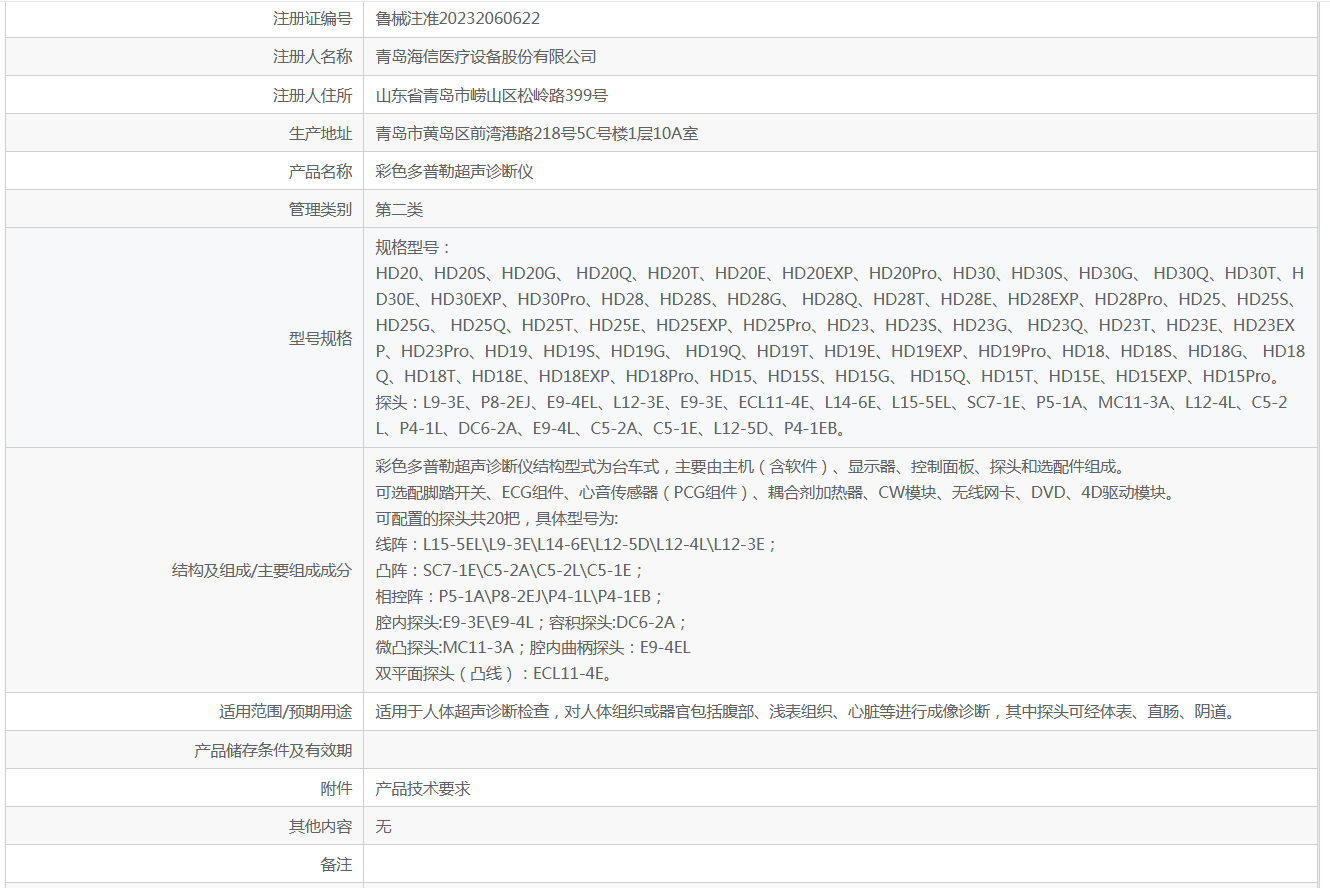1330x888 pixels.
Task: Click the 凸阵 probe list line
Action: (x=510, y=570)
